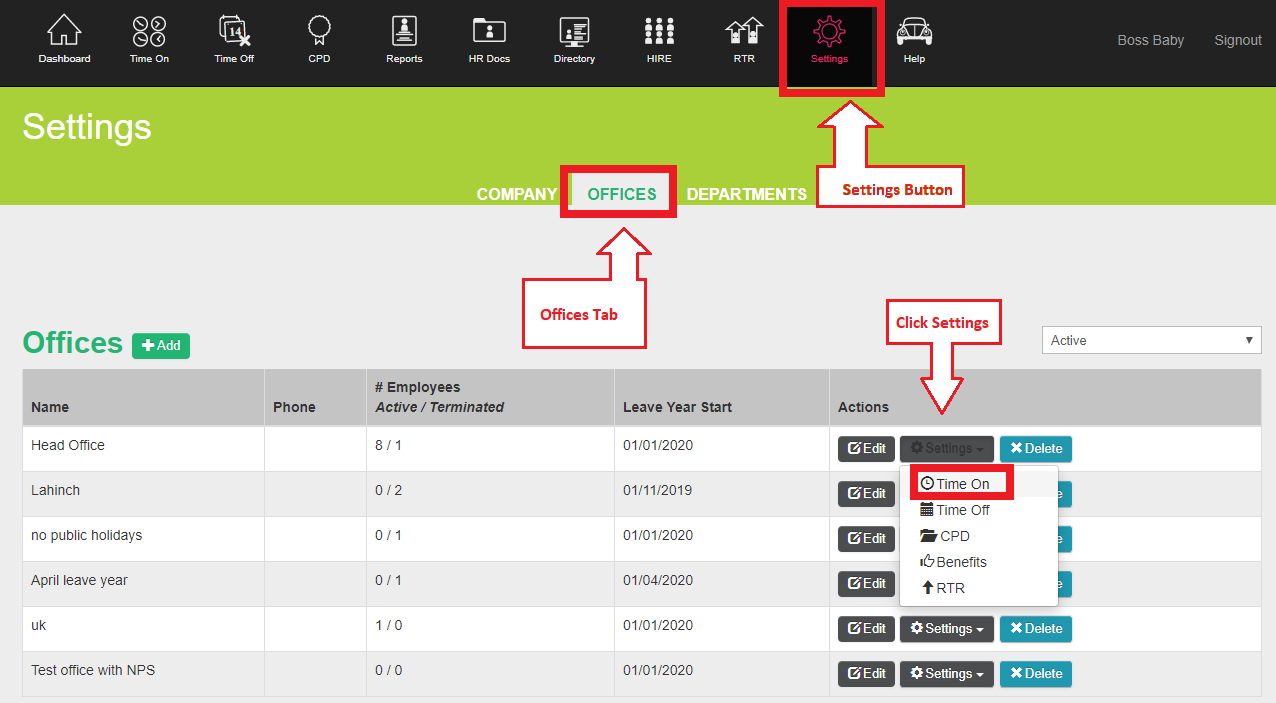Switch to the DEPARTMENTS tab
Viewport: 1276px width, 703px height.
pyautogui.click(x=746, y=194)
